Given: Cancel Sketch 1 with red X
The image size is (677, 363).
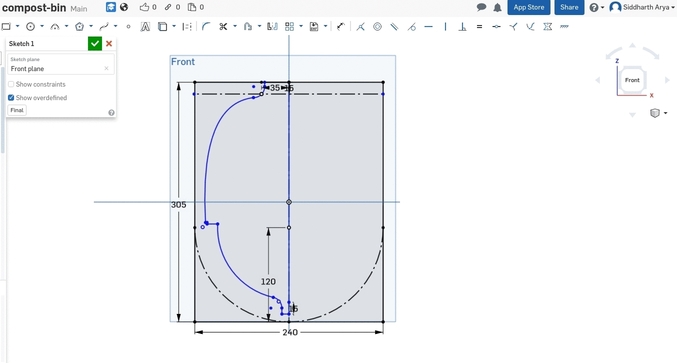Looking at the screenshot, I should click(x=109, y=44).
